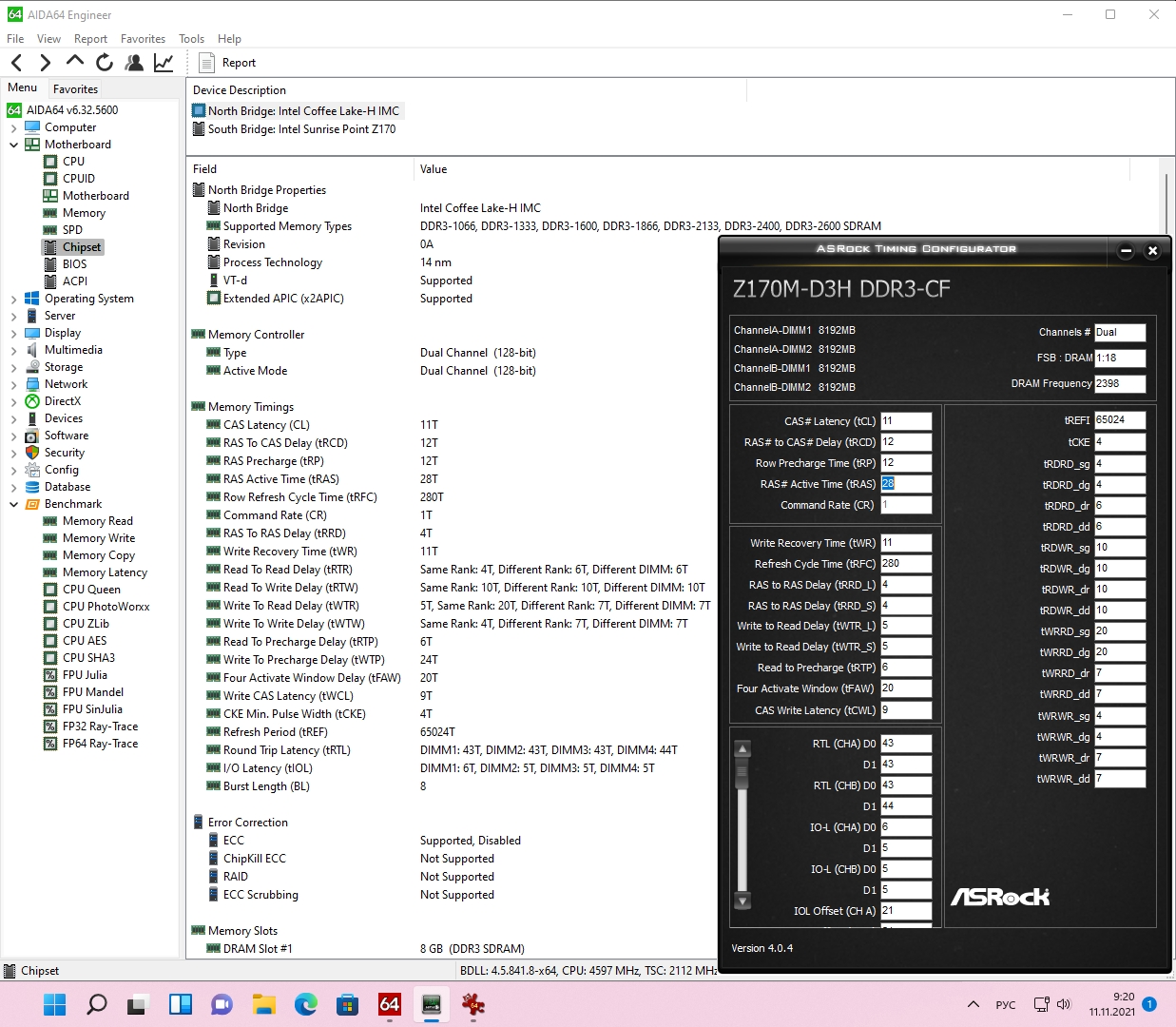Click the Devices icon in tree

[x=32, y=418]
